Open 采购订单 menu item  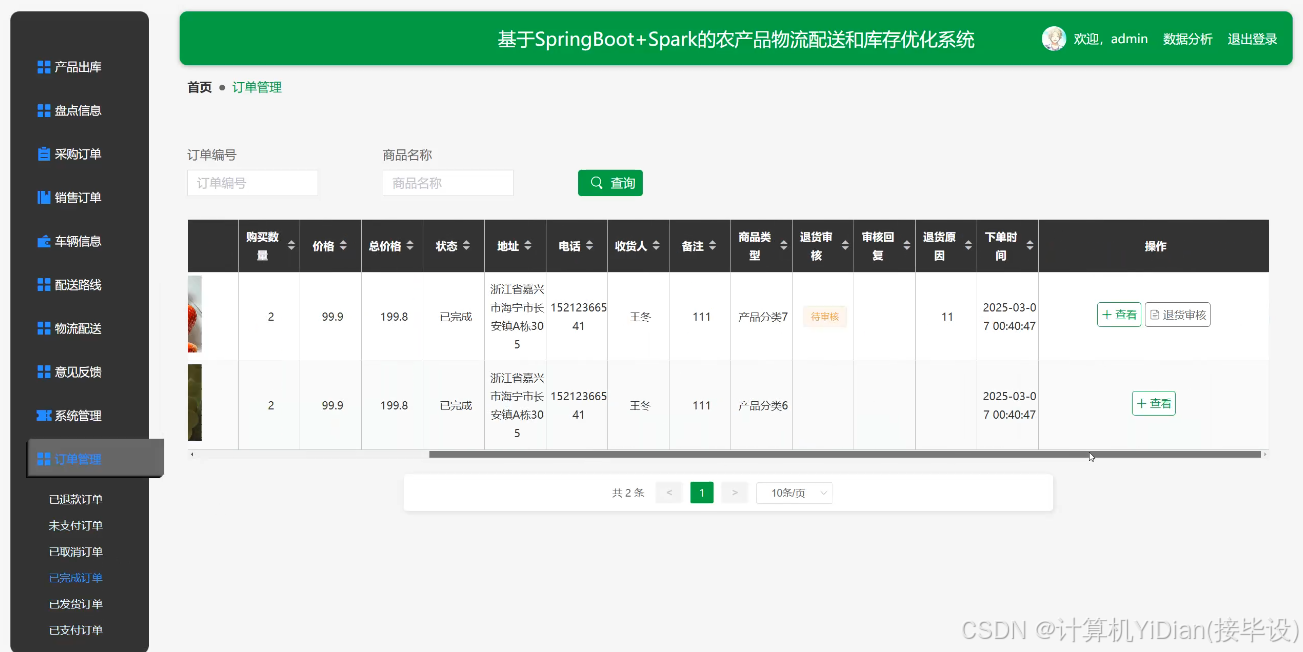pyautogui.click(x=78, y=154)
